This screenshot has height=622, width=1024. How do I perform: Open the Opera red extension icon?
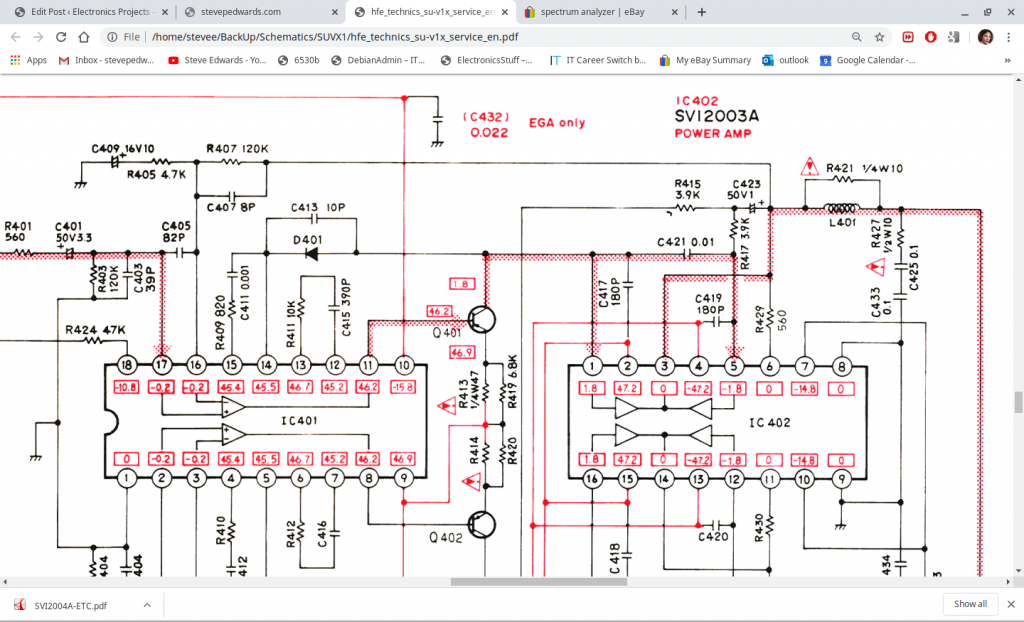930,37
